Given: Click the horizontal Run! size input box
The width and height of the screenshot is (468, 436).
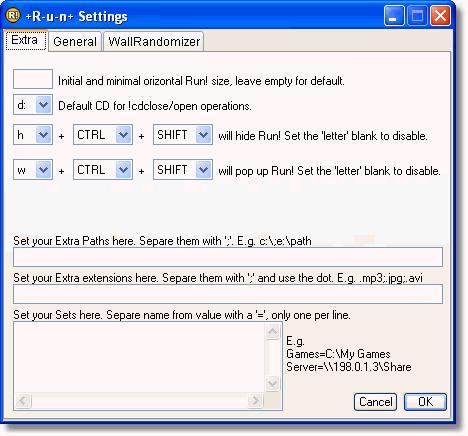Looking at the screenshot, I should (33, 79).
